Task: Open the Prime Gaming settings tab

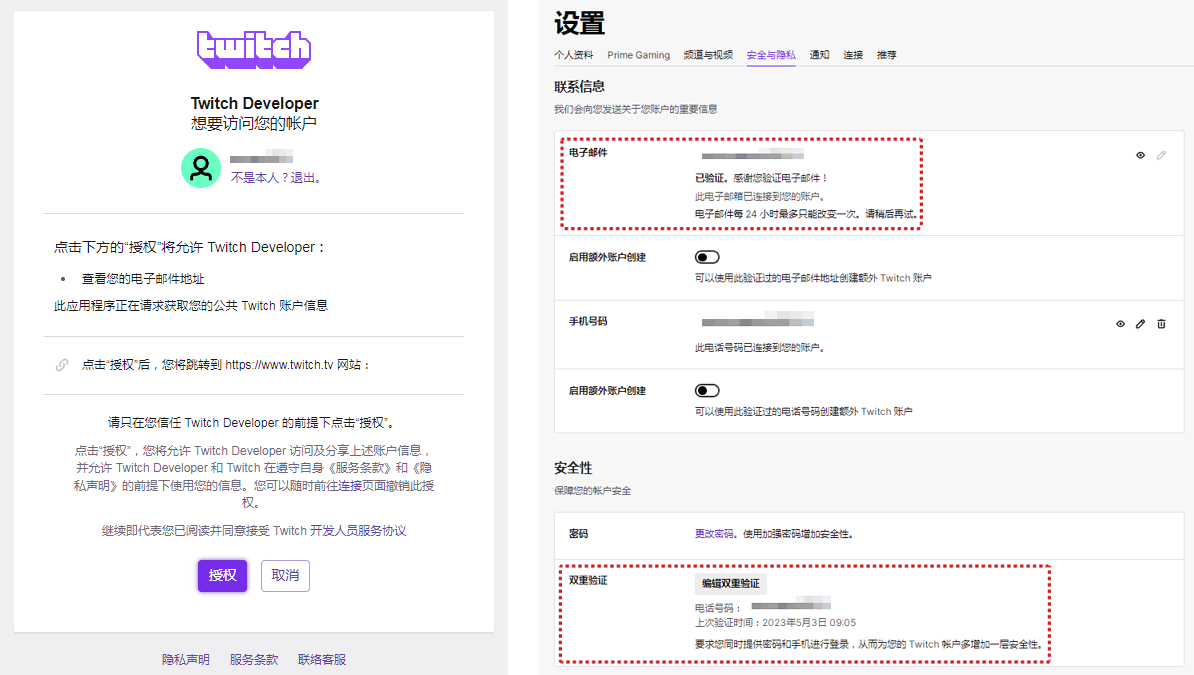Action: [x=638, y=55]
